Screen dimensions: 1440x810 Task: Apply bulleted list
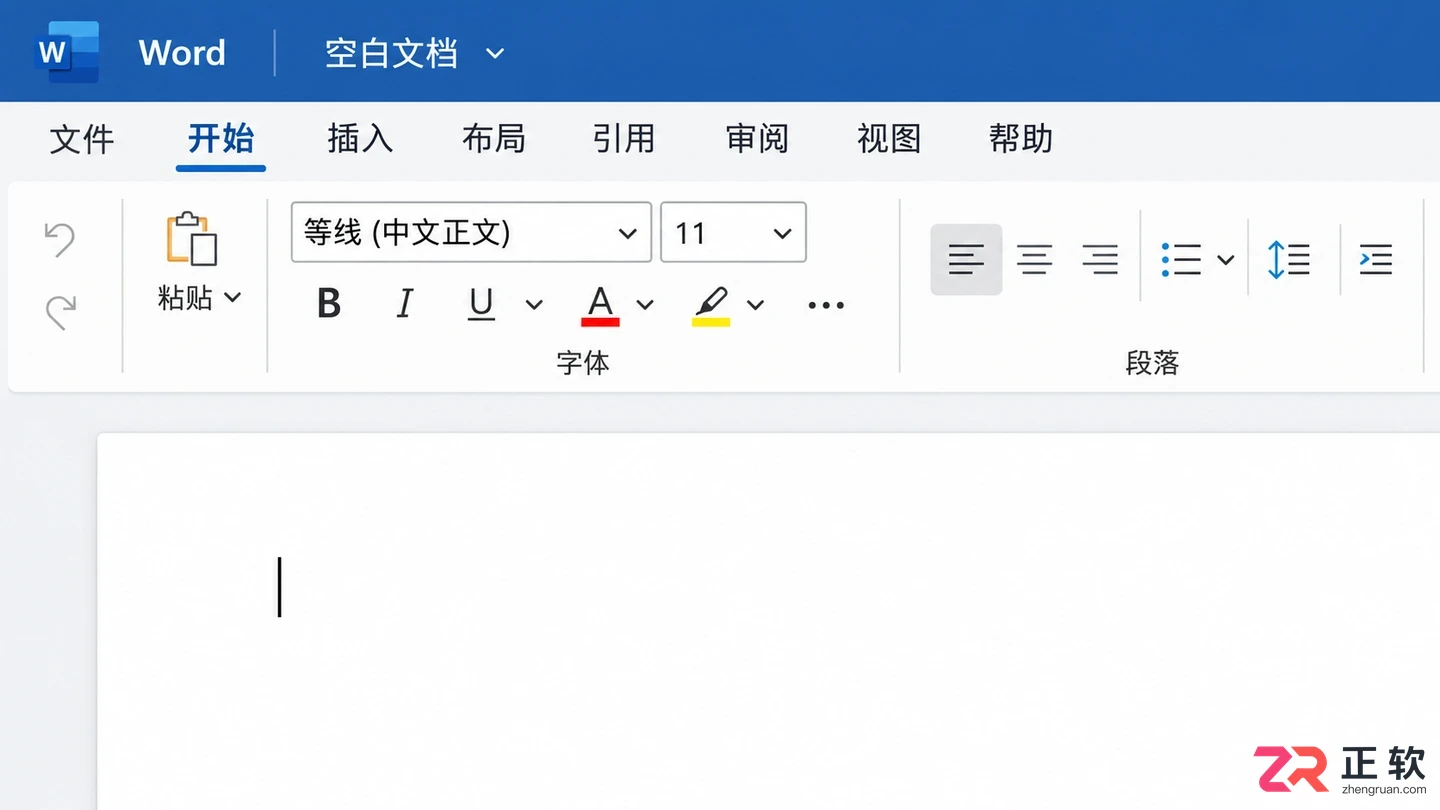[x=1181, y=260]
